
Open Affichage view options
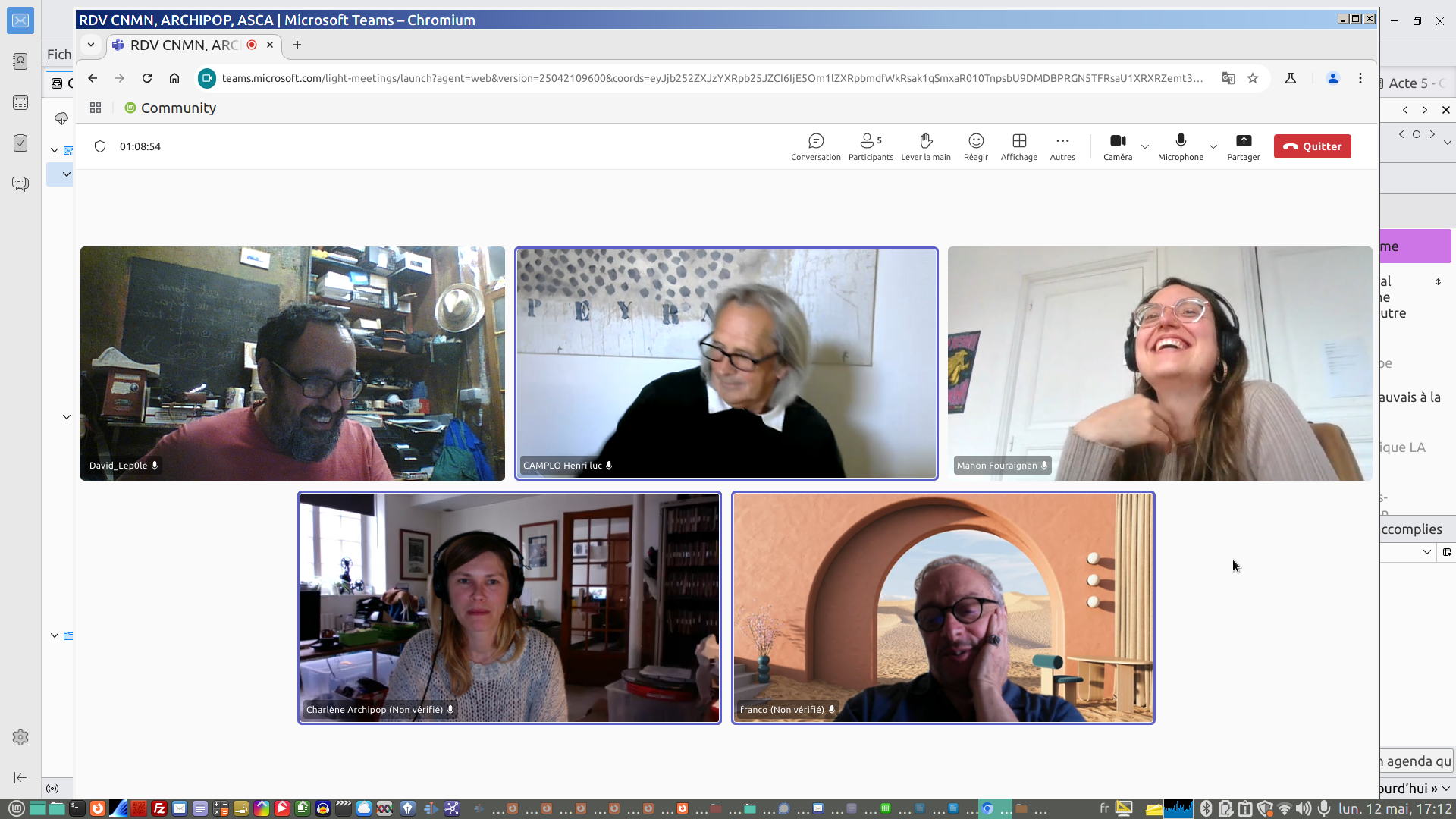tap(1018, 146)
